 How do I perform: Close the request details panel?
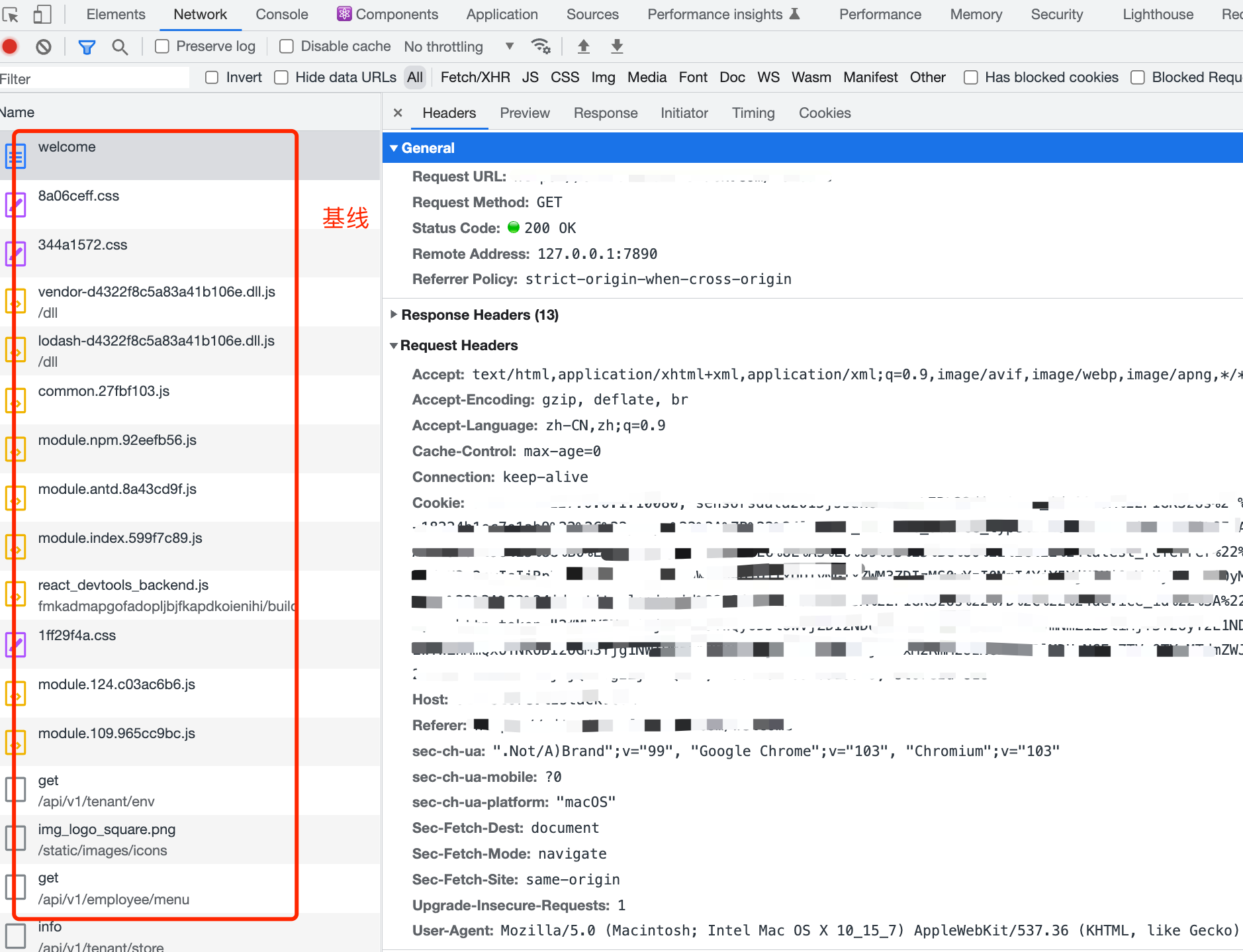[398, 113]
